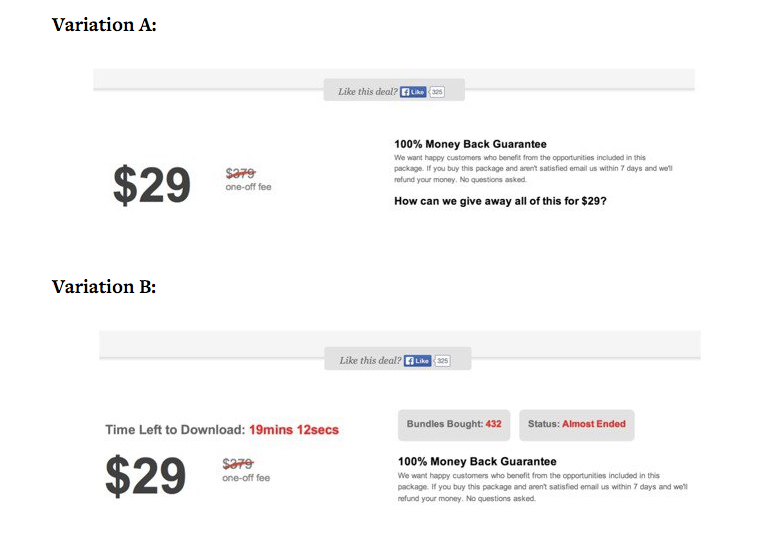
Task: Click 'one-off fee' label in Variation B
Action: click(x=246, y=478)
